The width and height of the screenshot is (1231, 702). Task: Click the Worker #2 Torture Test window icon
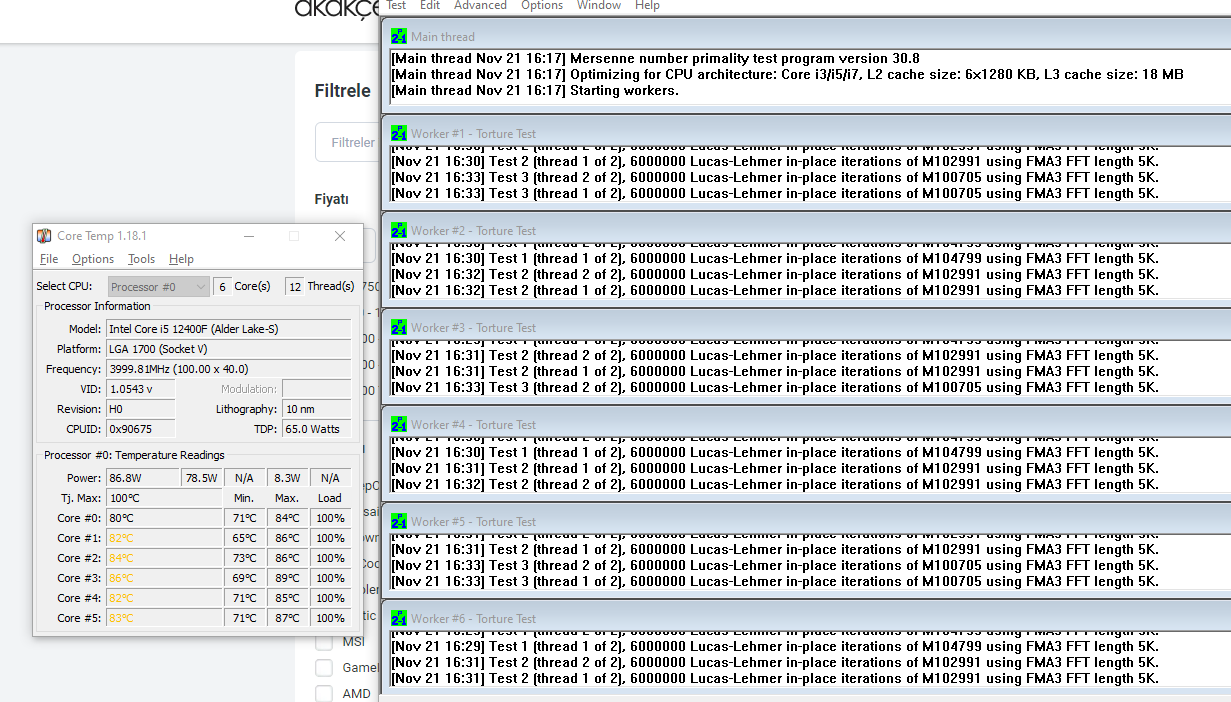click(x=399, y=230)
